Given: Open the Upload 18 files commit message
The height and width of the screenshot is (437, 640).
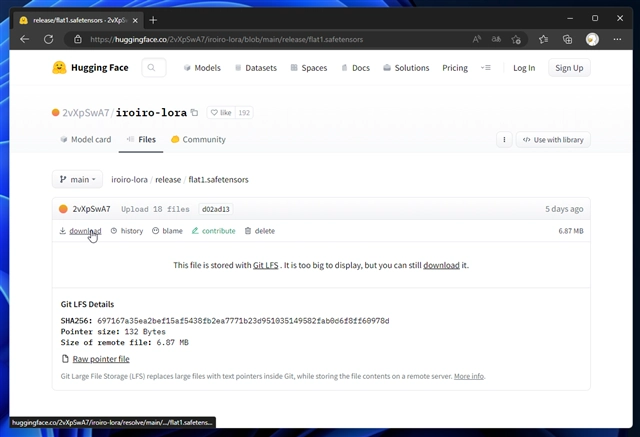Looking at the screenshot, I should (x=155, y=209).
